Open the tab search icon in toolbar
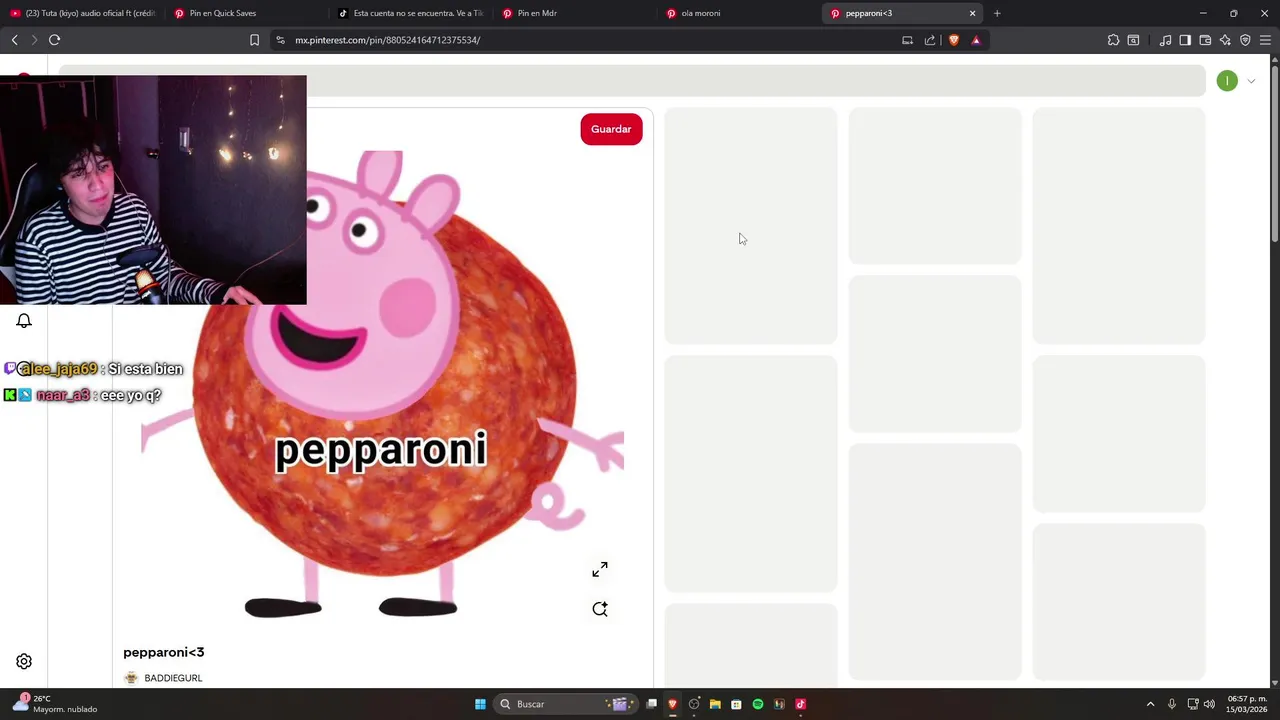 tap(1133, 40)
